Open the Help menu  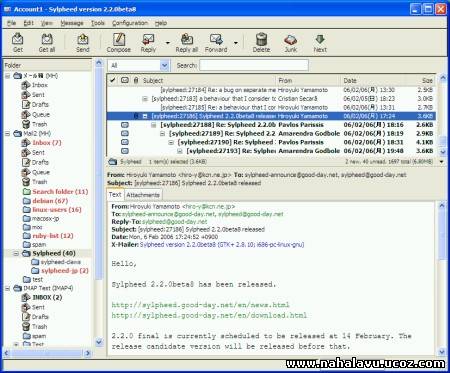point(161,23)
